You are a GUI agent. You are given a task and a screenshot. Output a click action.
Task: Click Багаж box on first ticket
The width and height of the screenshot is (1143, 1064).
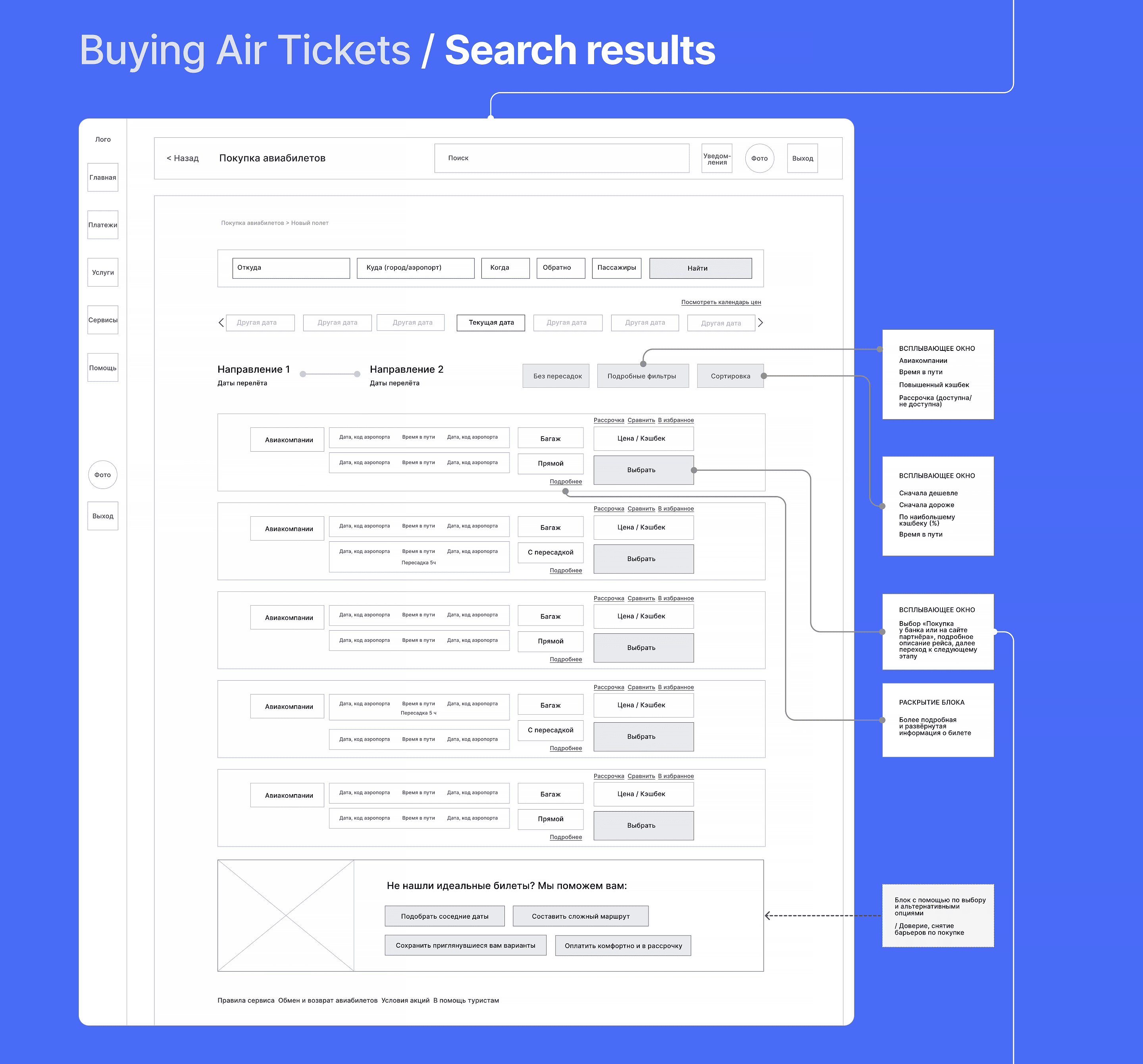tap(551, 439)
